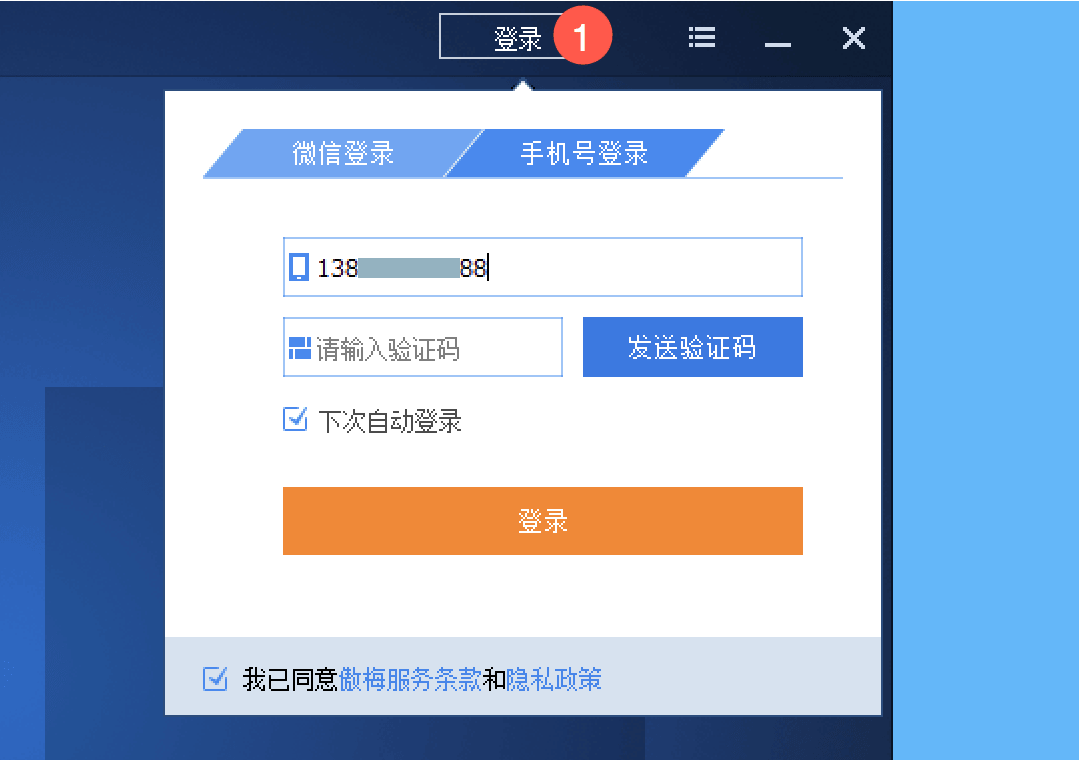1080x760 pixels.
Task: Click the 下次自动登录 label text
Action: point(390,421)
